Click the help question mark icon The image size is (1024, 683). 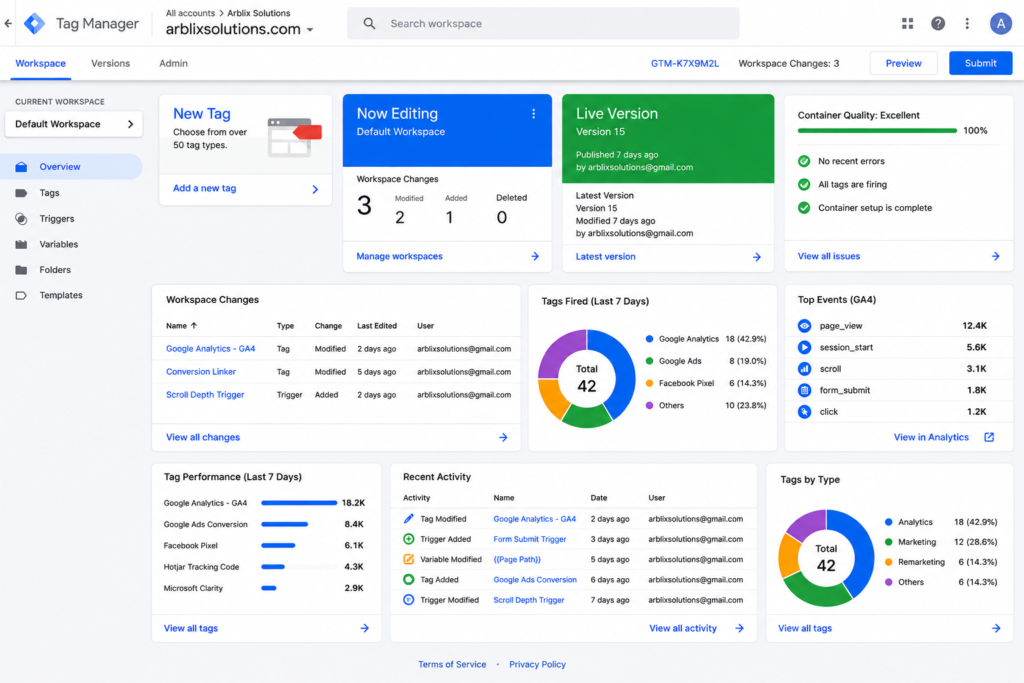point(938,24)
